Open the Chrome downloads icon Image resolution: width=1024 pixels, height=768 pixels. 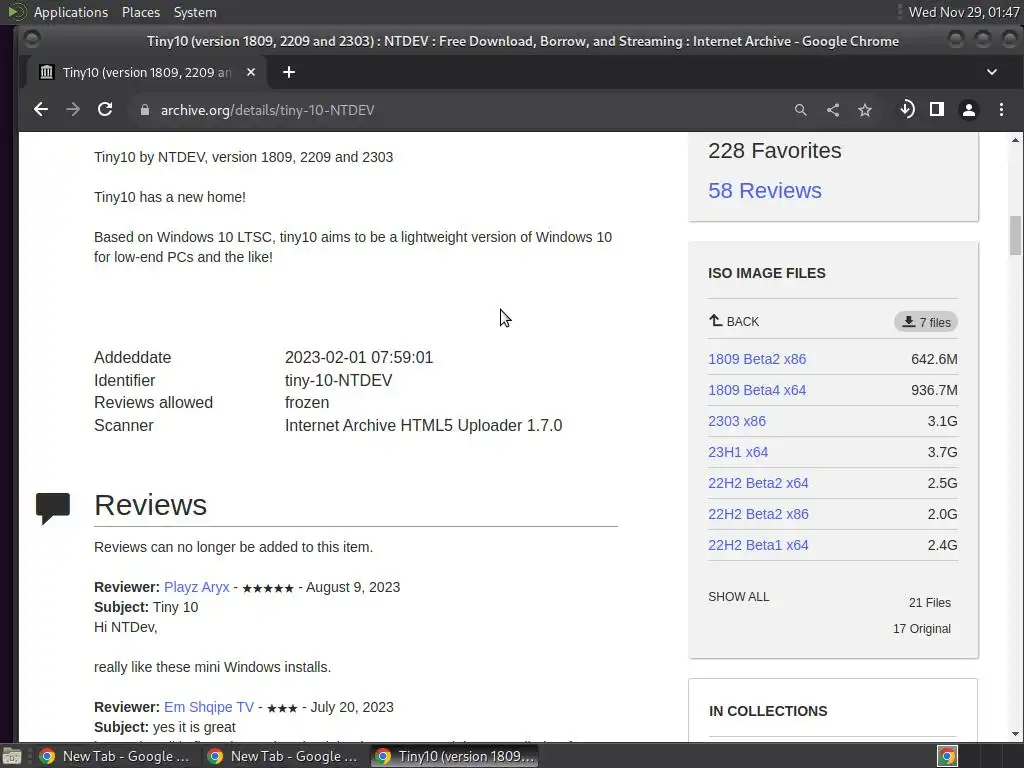tap(906, 109)
